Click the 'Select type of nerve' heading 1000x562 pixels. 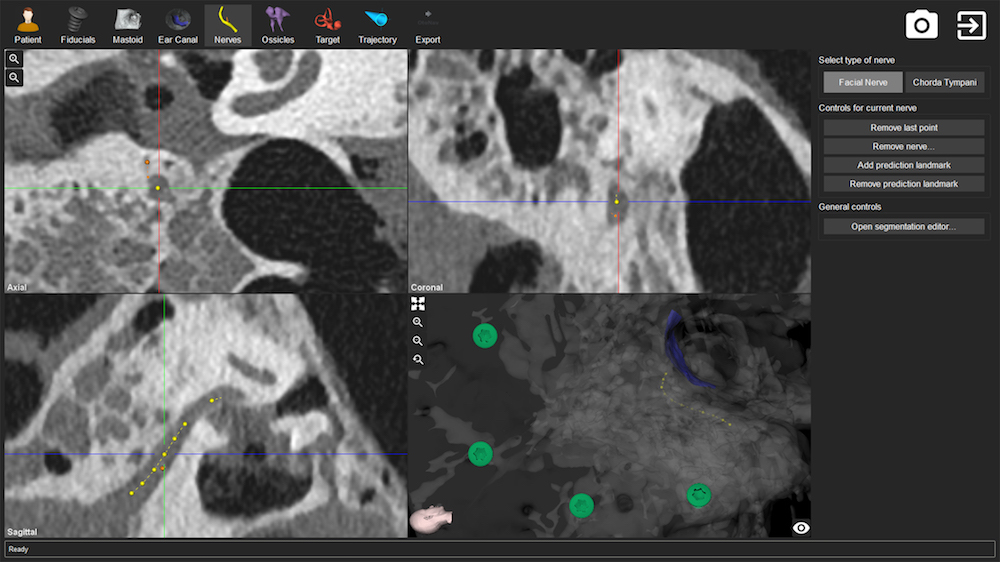click(x=857, y=60)
